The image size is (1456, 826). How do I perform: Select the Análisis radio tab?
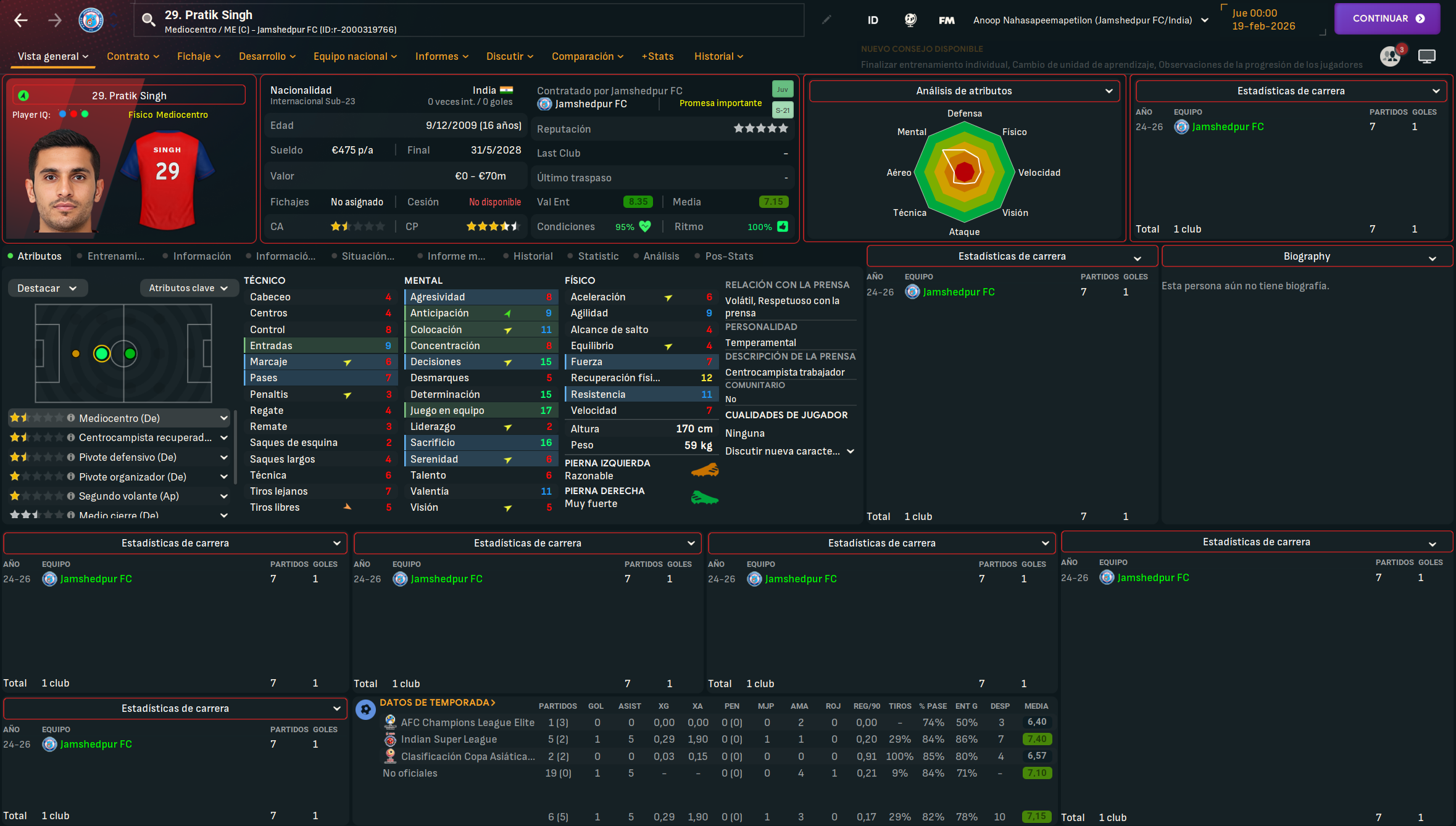655,256
